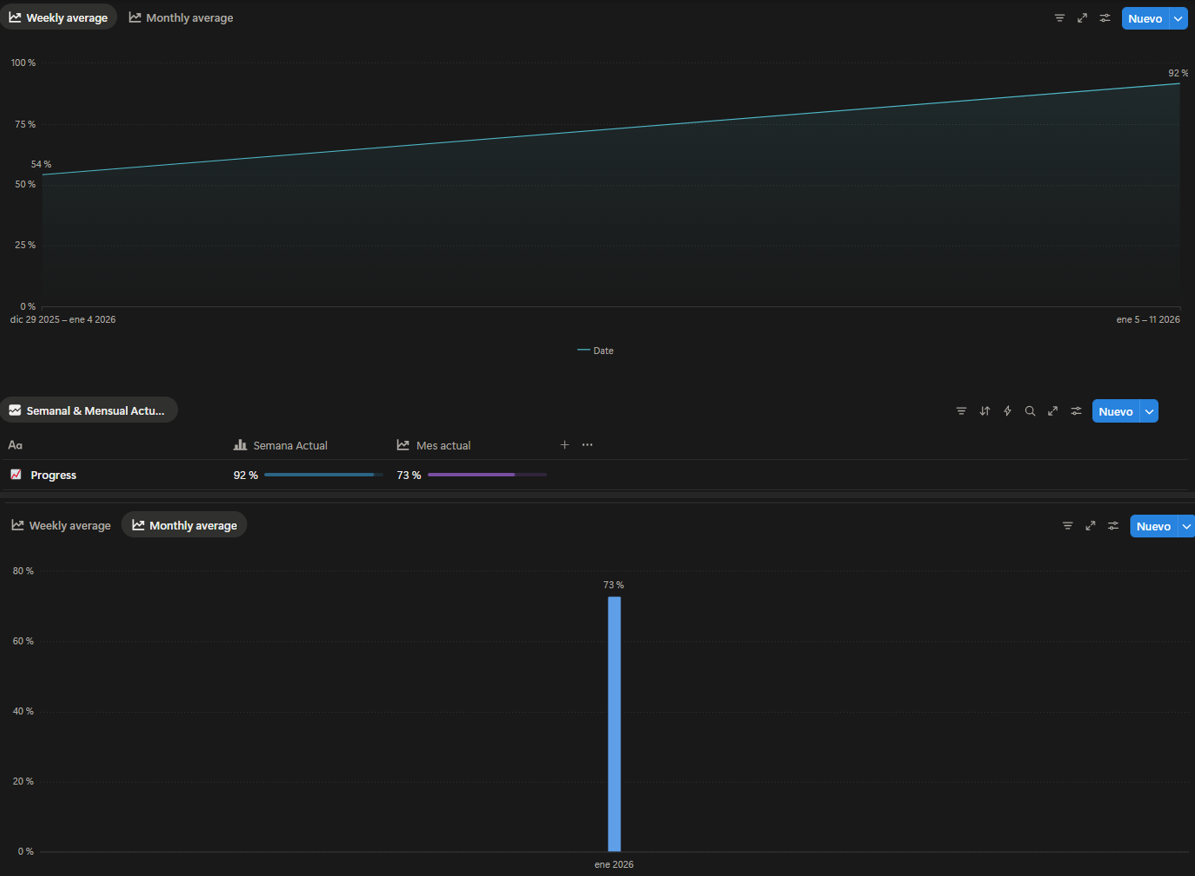
Task: Open view settings icon for bottom chart
Action: [x=1113, y=526]
